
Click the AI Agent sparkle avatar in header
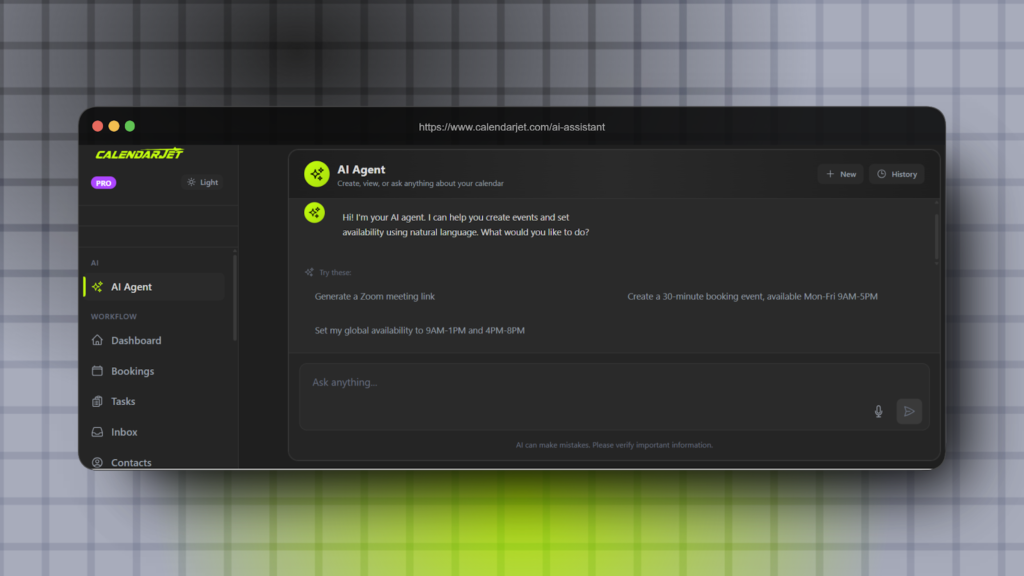pos(316,174)
